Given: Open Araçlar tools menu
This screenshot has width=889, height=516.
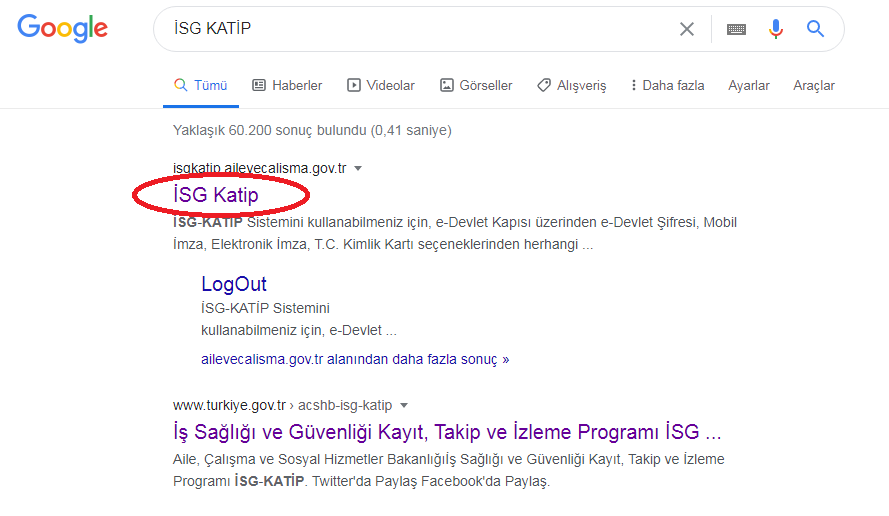Looking at the screenshot, I should click(x=814, y=85).
